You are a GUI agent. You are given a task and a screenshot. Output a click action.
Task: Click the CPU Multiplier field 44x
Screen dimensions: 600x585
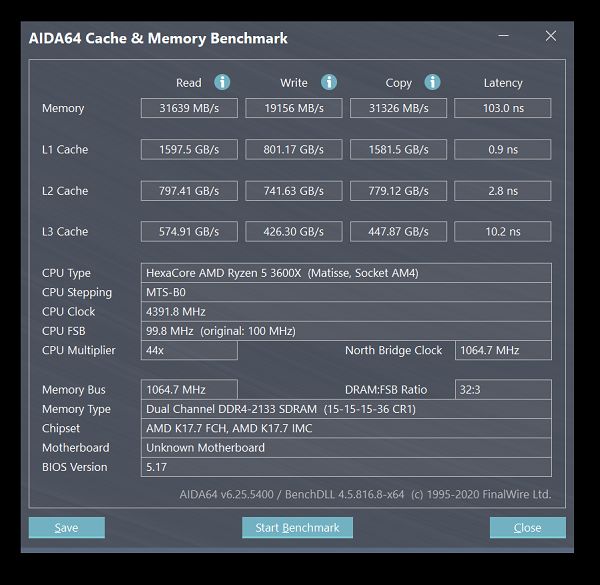tap(189, 350)
